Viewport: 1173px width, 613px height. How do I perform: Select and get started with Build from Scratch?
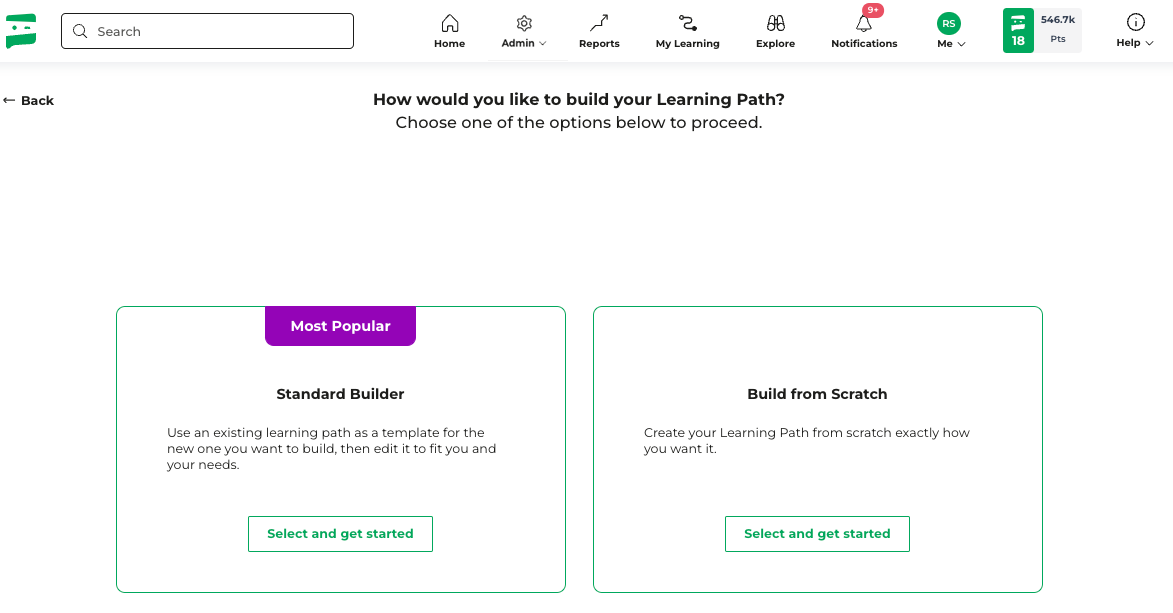coord(817,534)
